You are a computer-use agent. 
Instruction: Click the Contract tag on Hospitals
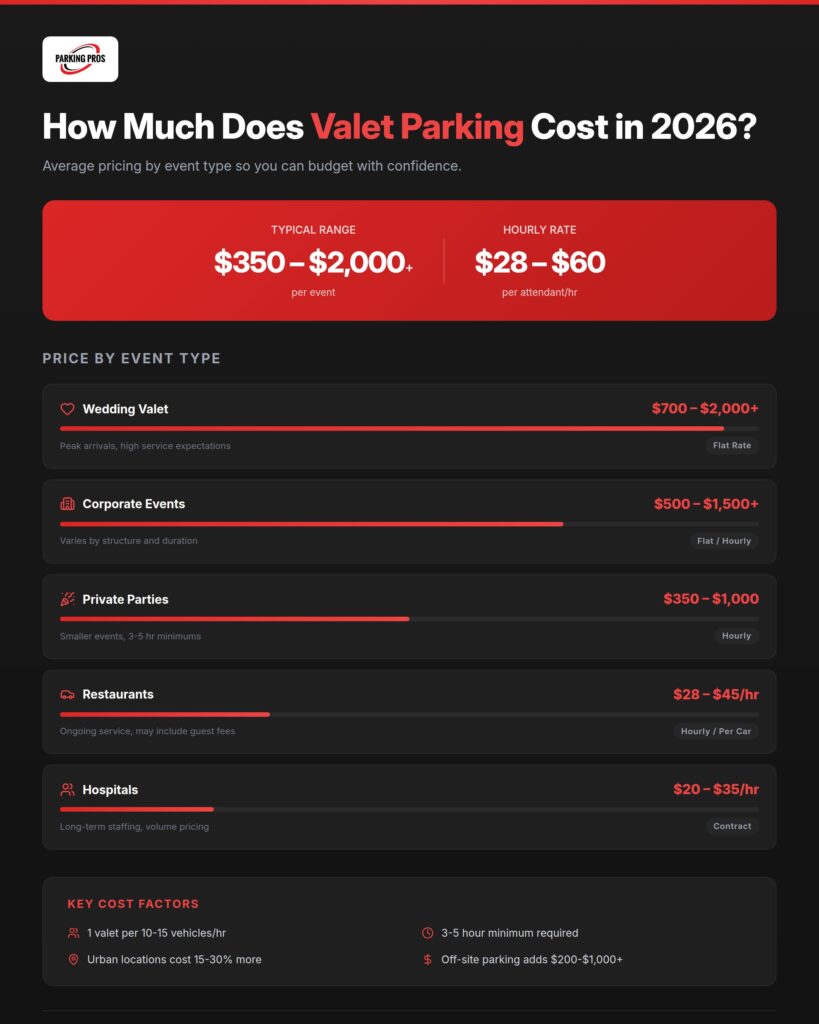(732, 826)
